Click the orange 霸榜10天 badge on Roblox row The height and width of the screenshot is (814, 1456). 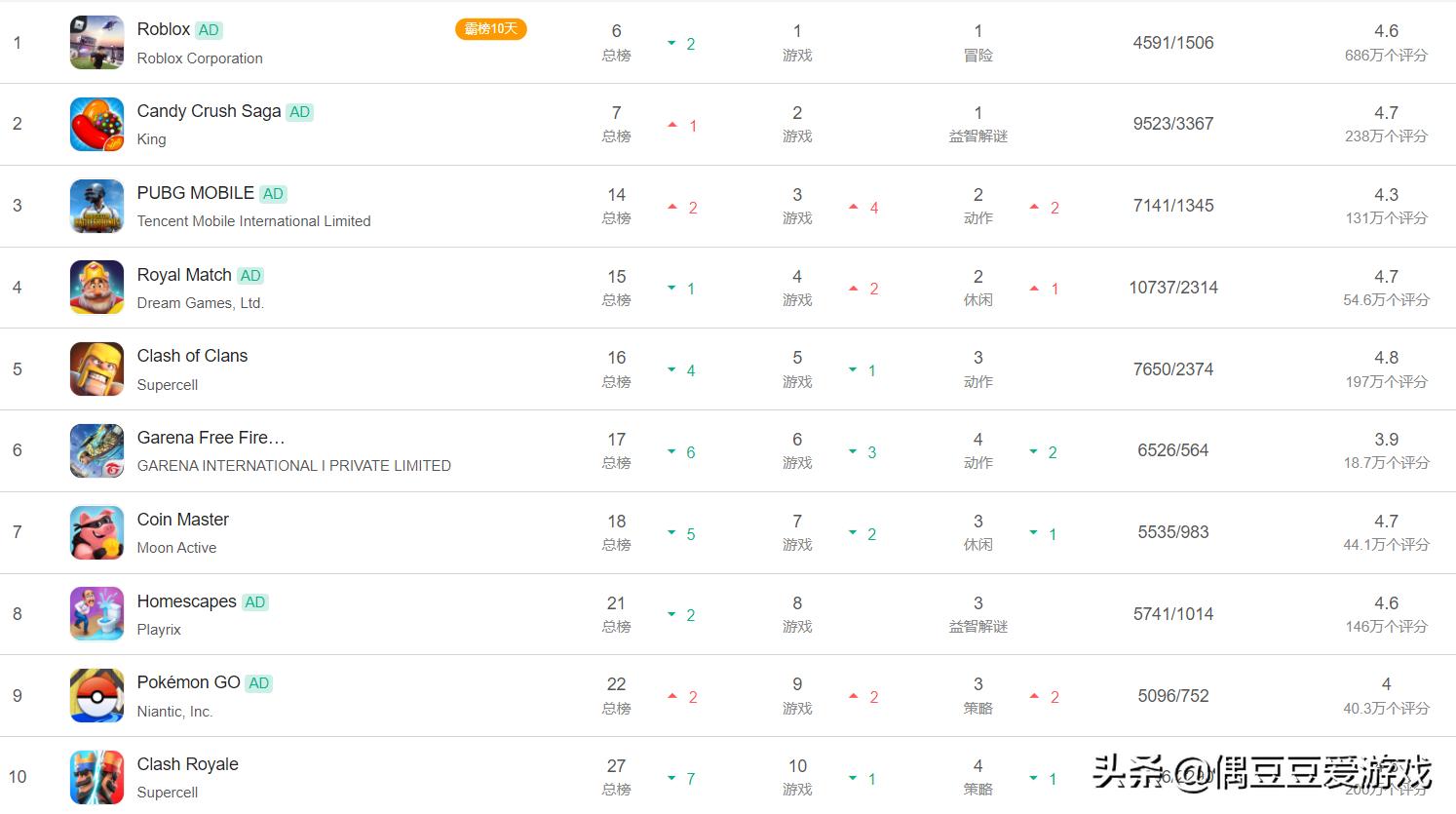(491, 29)
